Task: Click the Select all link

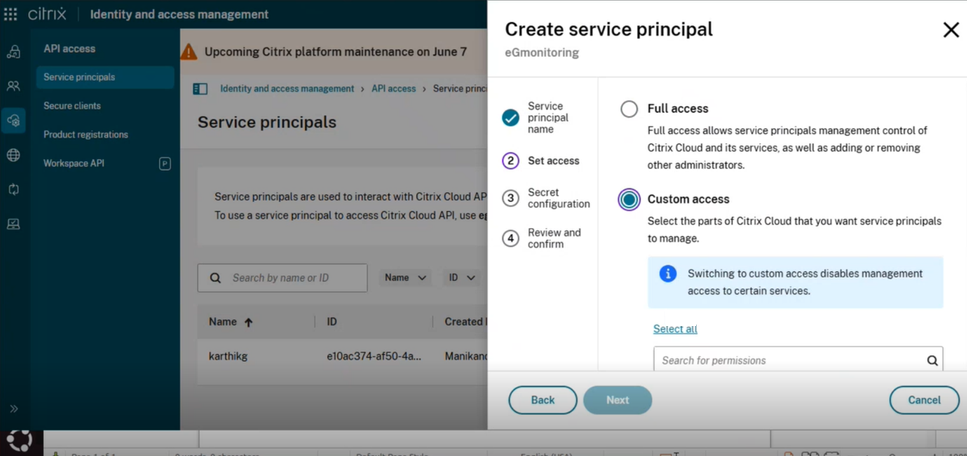Action: click(675, 329)
